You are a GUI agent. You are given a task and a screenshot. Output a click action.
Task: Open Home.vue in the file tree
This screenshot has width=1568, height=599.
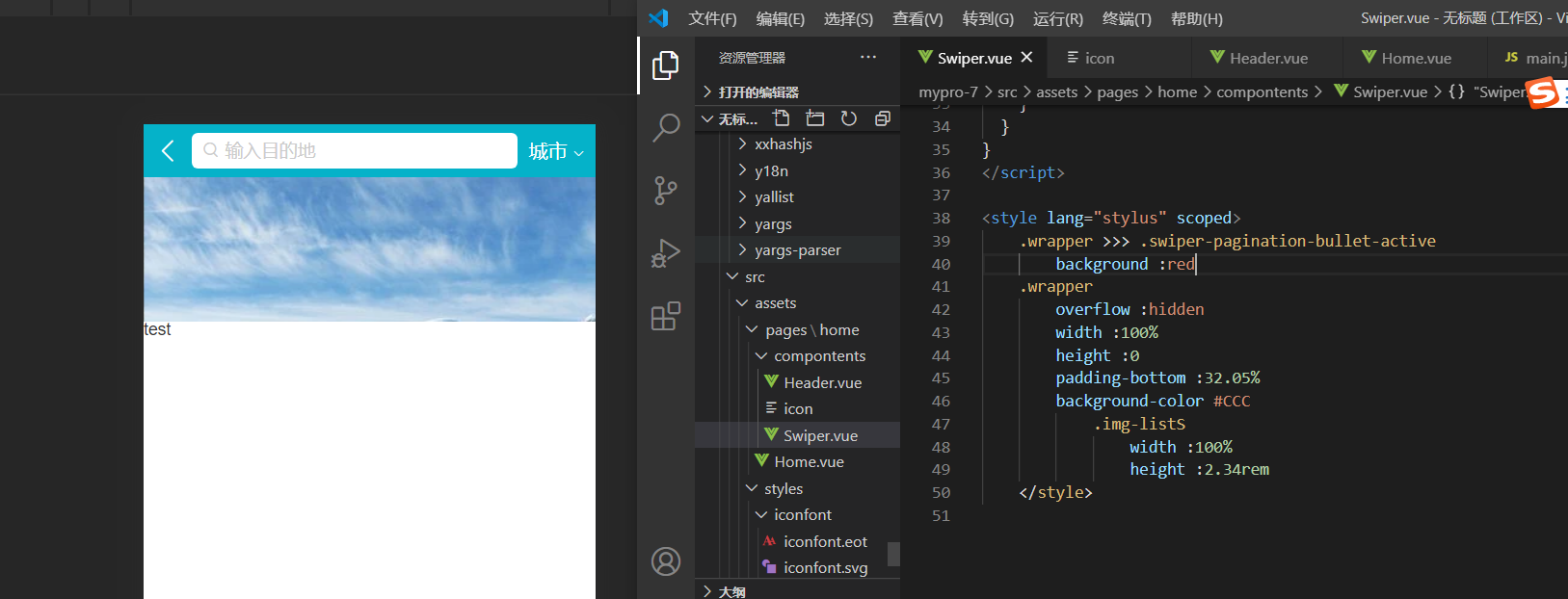(x=809, y=462)
